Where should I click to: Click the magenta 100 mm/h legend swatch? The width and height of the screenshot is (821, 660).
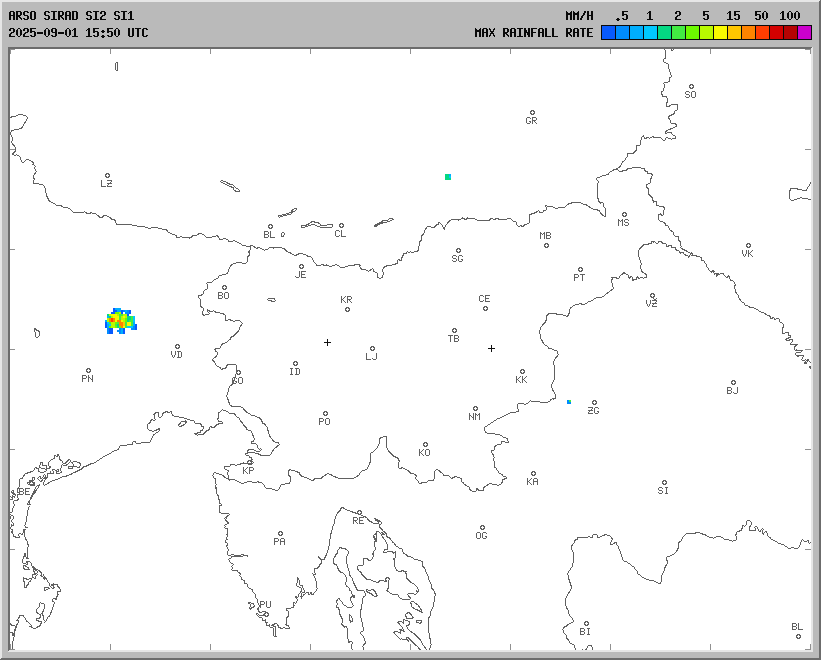tap(804, 32)
